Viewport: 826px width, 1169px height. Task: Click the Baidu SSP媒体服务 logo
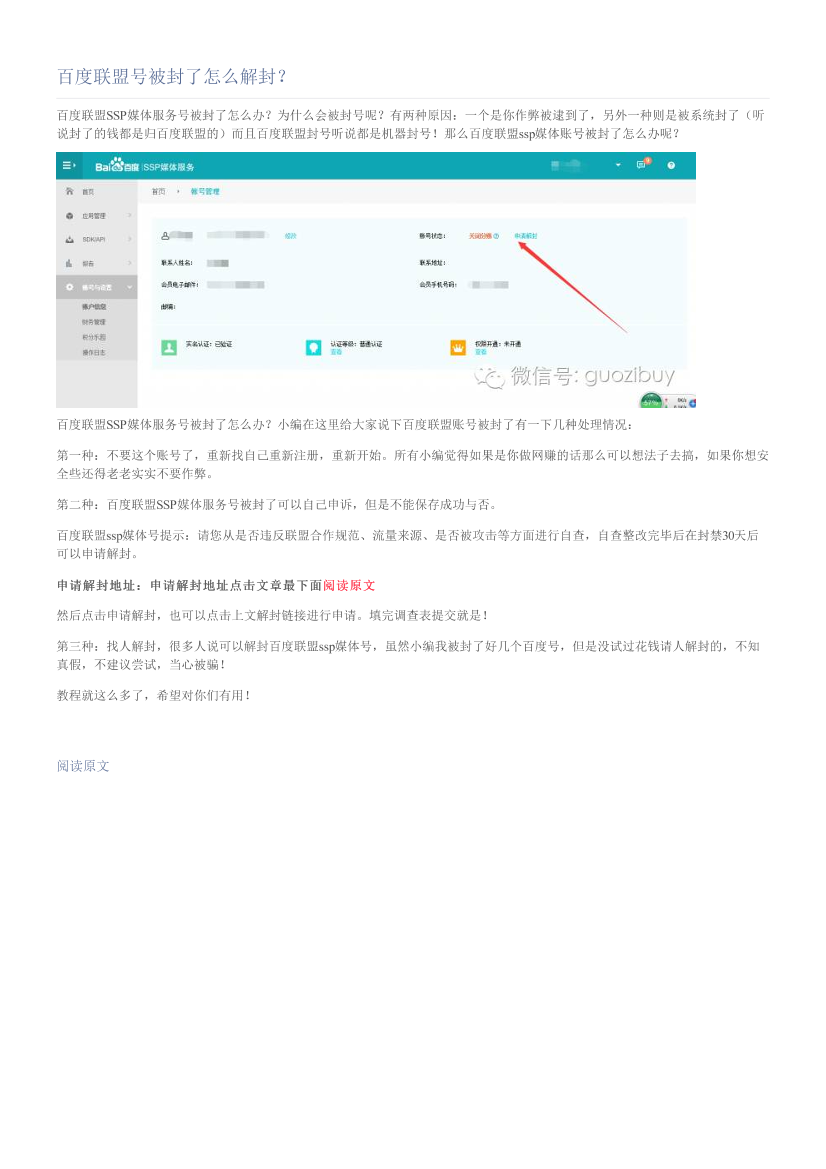click(145, 166)
